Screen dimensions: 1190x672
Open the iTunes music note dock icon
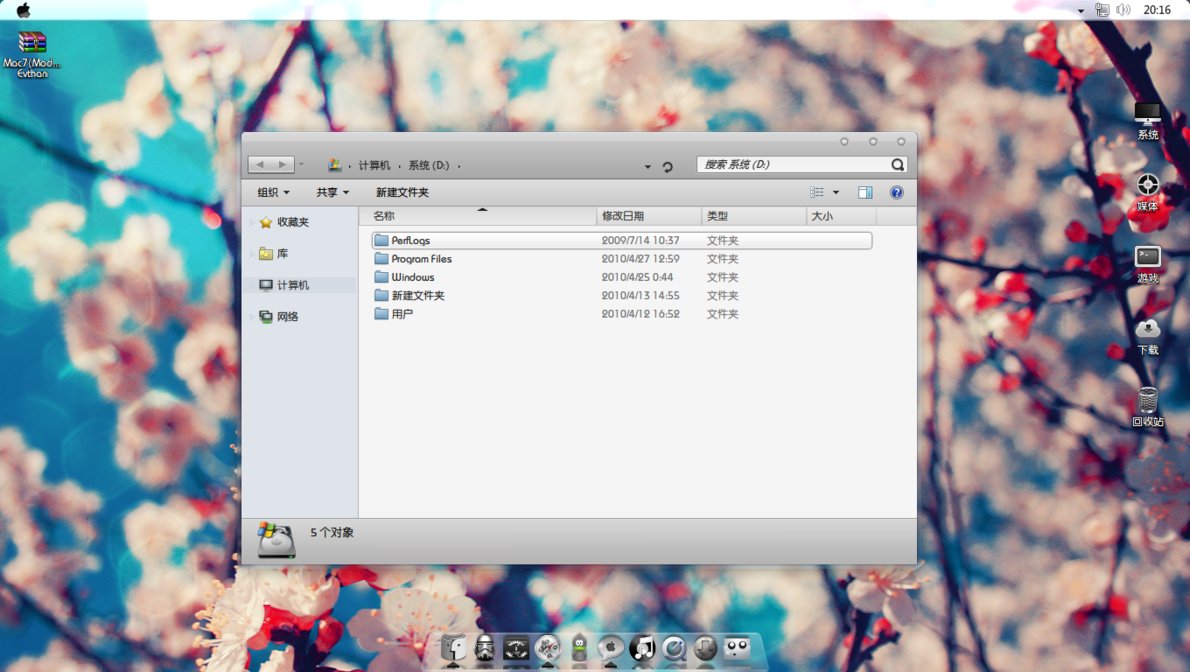642,648
